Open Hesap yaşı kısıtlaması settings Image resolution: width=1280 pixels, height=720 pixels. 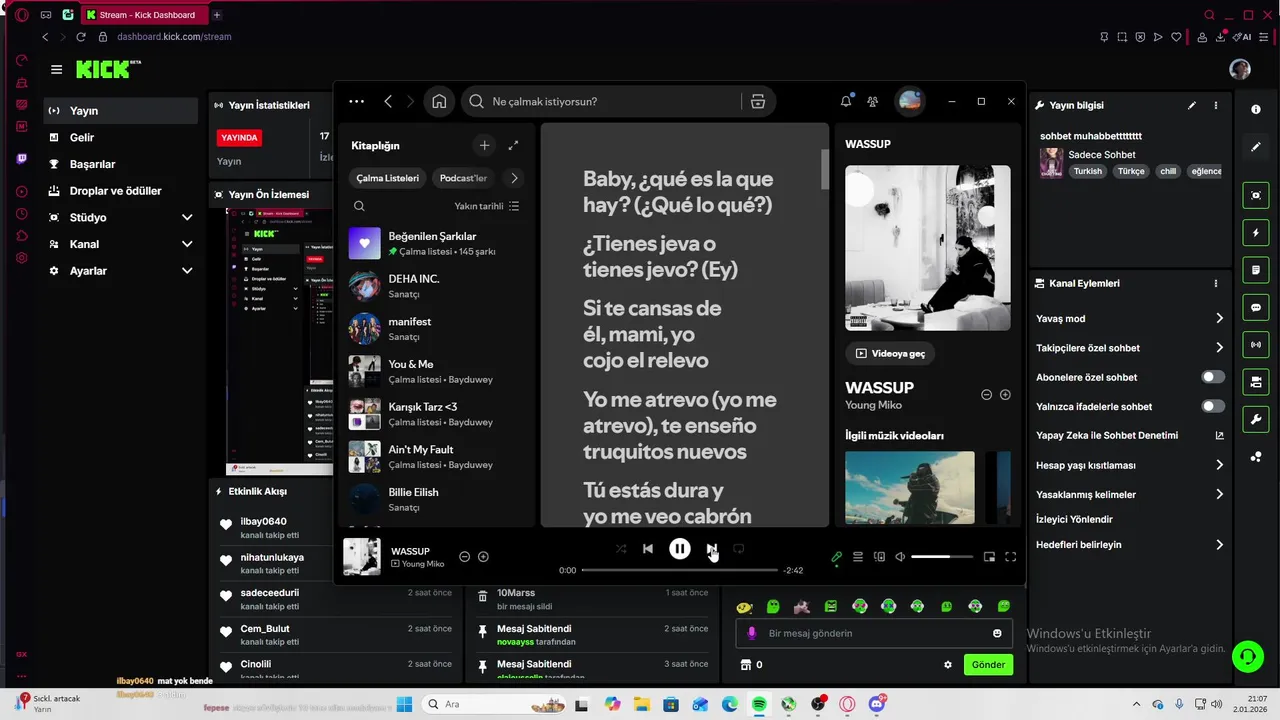point(1130,465)
